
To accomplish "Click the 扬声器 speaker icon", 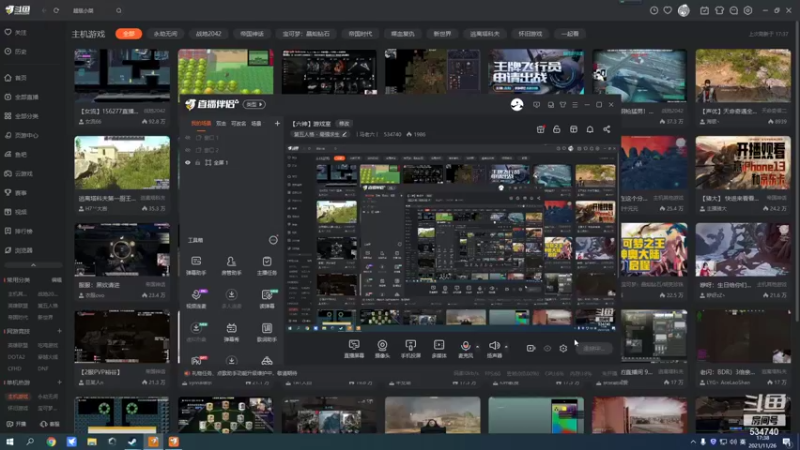I will (494, 348).
